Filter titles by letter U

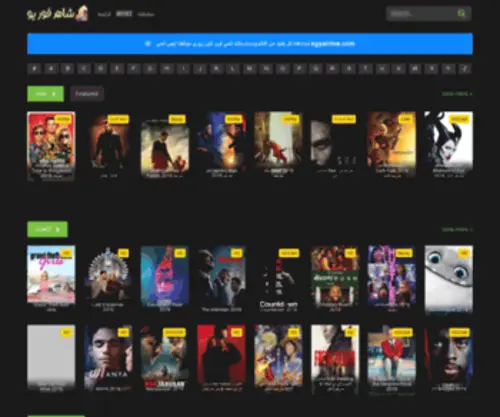382,69
